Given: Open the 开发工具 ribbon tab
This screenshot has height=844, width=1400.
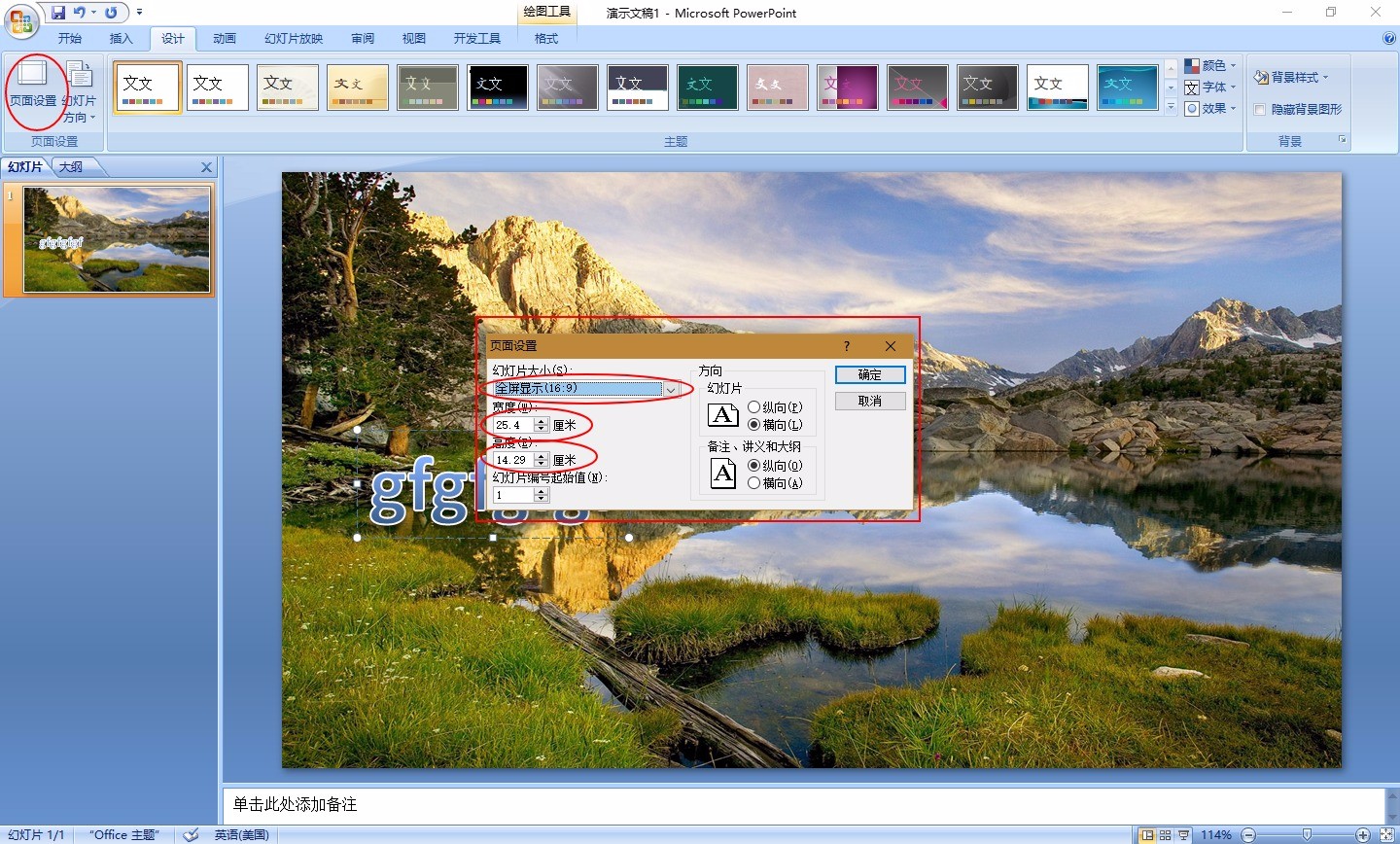Looking at the screenshot, I should click(477, 39).
